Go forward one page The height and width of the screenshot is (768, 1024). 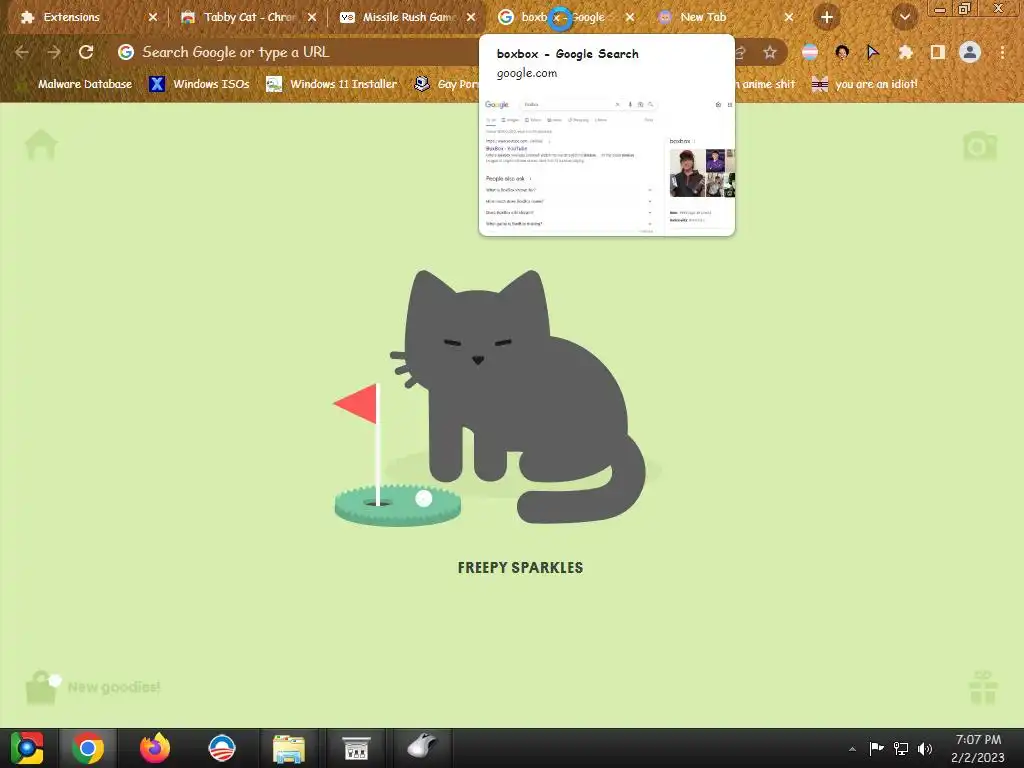coord(54,52)
